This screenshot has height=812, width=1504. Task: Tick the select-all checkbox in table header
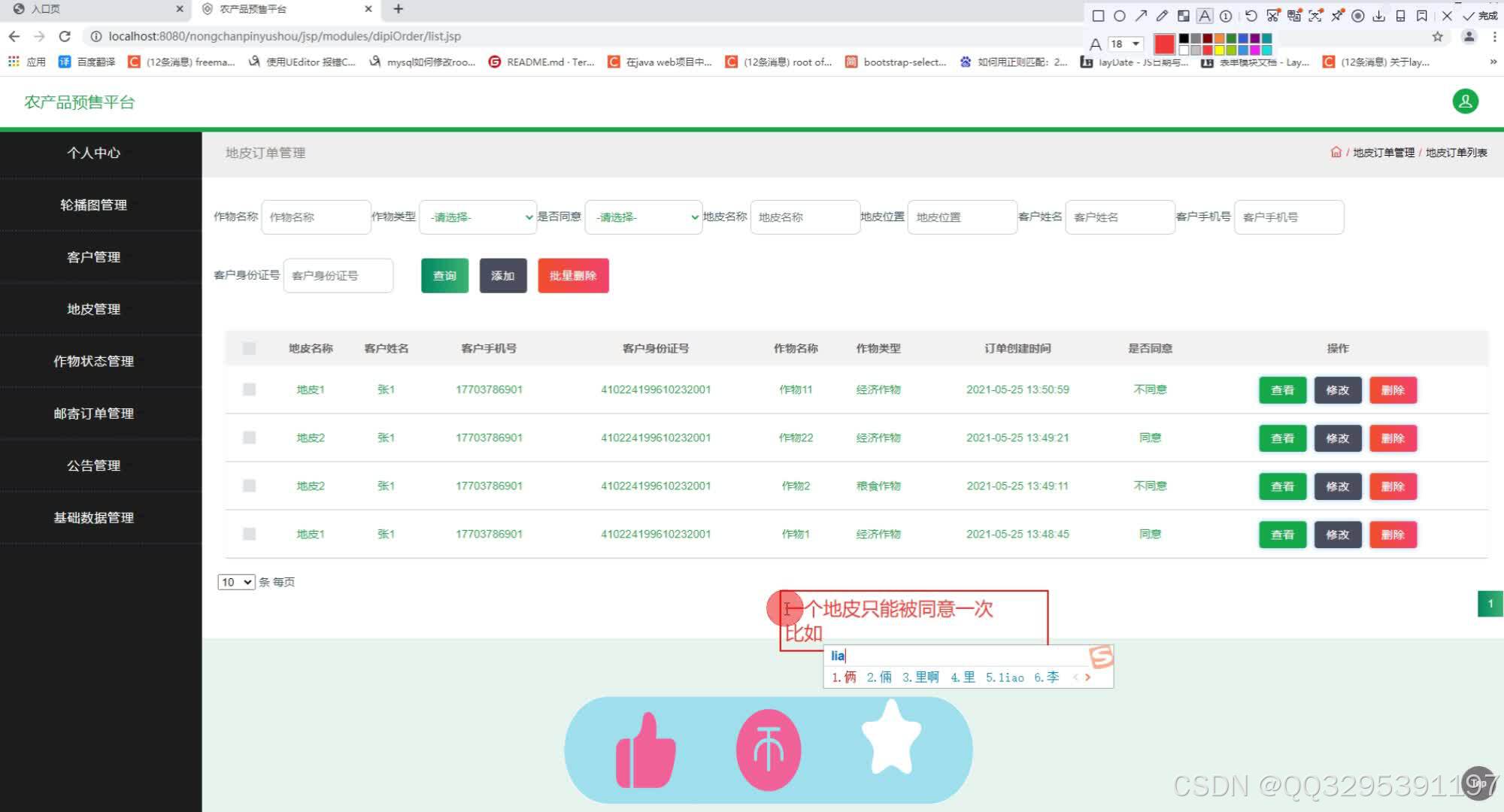249,348
